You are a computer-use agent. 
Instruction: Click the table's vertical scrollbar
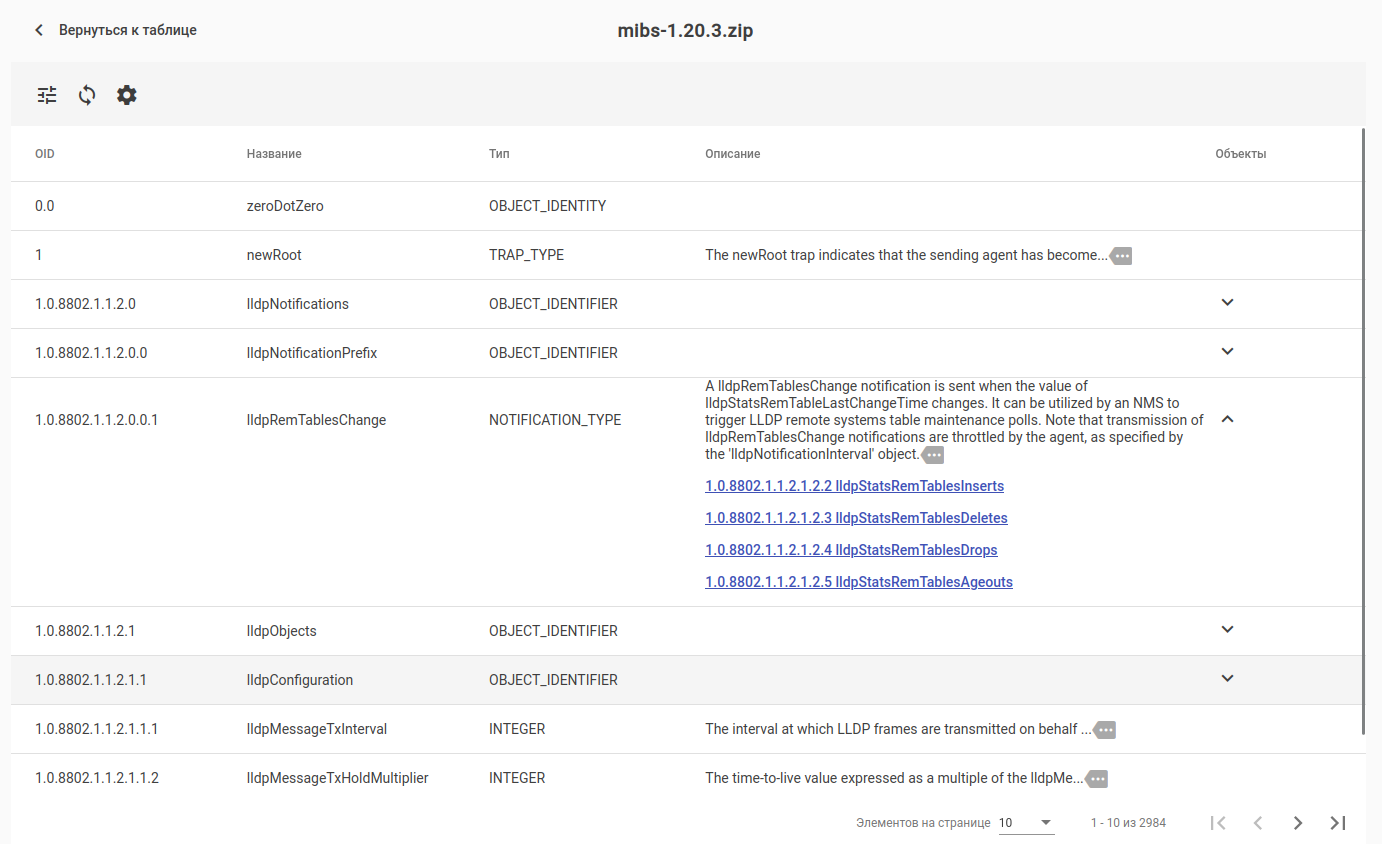click(1363, 430)
